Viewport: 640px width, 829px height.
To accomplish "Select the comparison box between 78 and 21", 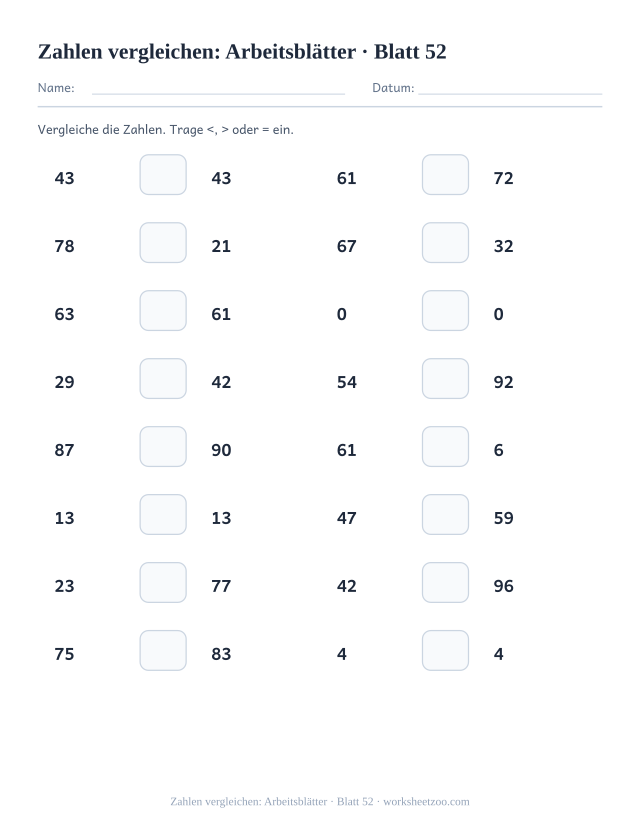I will [x=163, y=243].
